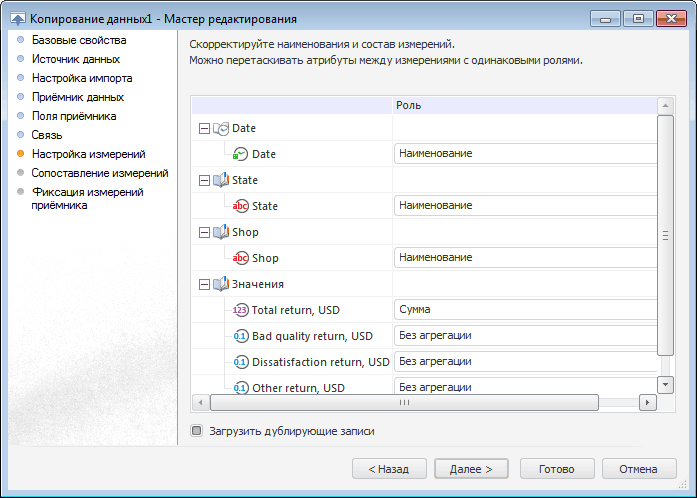Click the 0.1 icon for Bad quality return

pos(240,336)
